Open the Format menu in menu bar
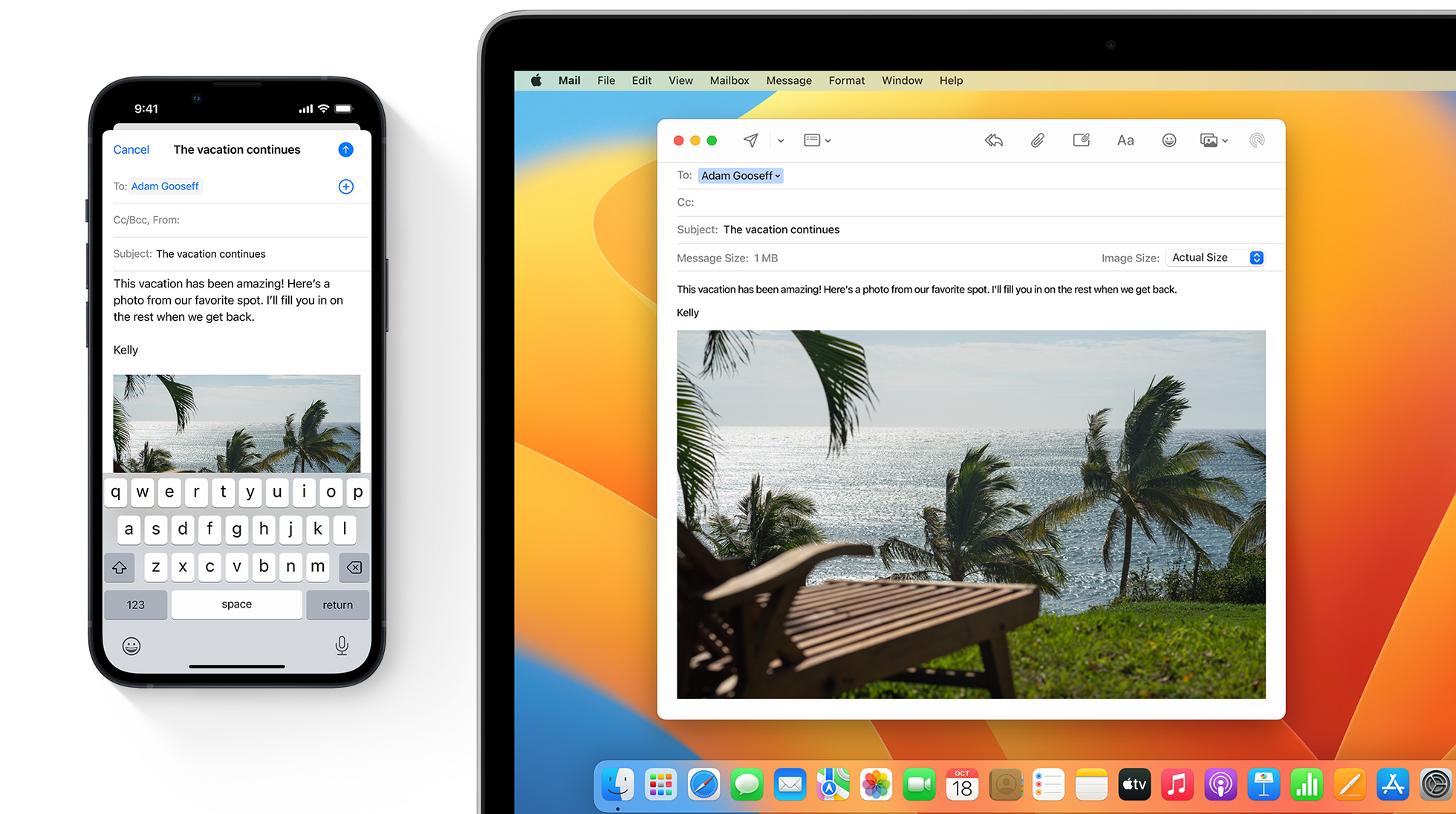1456x814 pixels. coord(846,80)
